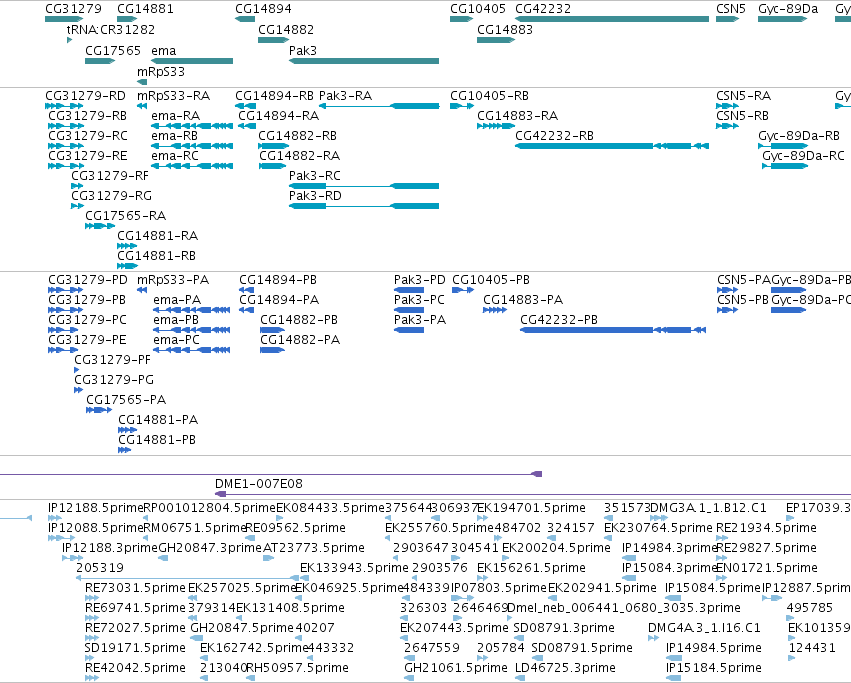851x683 pixels.
Task: Select the CSN5-RB transcript label
Action: [x=742, y=116]
